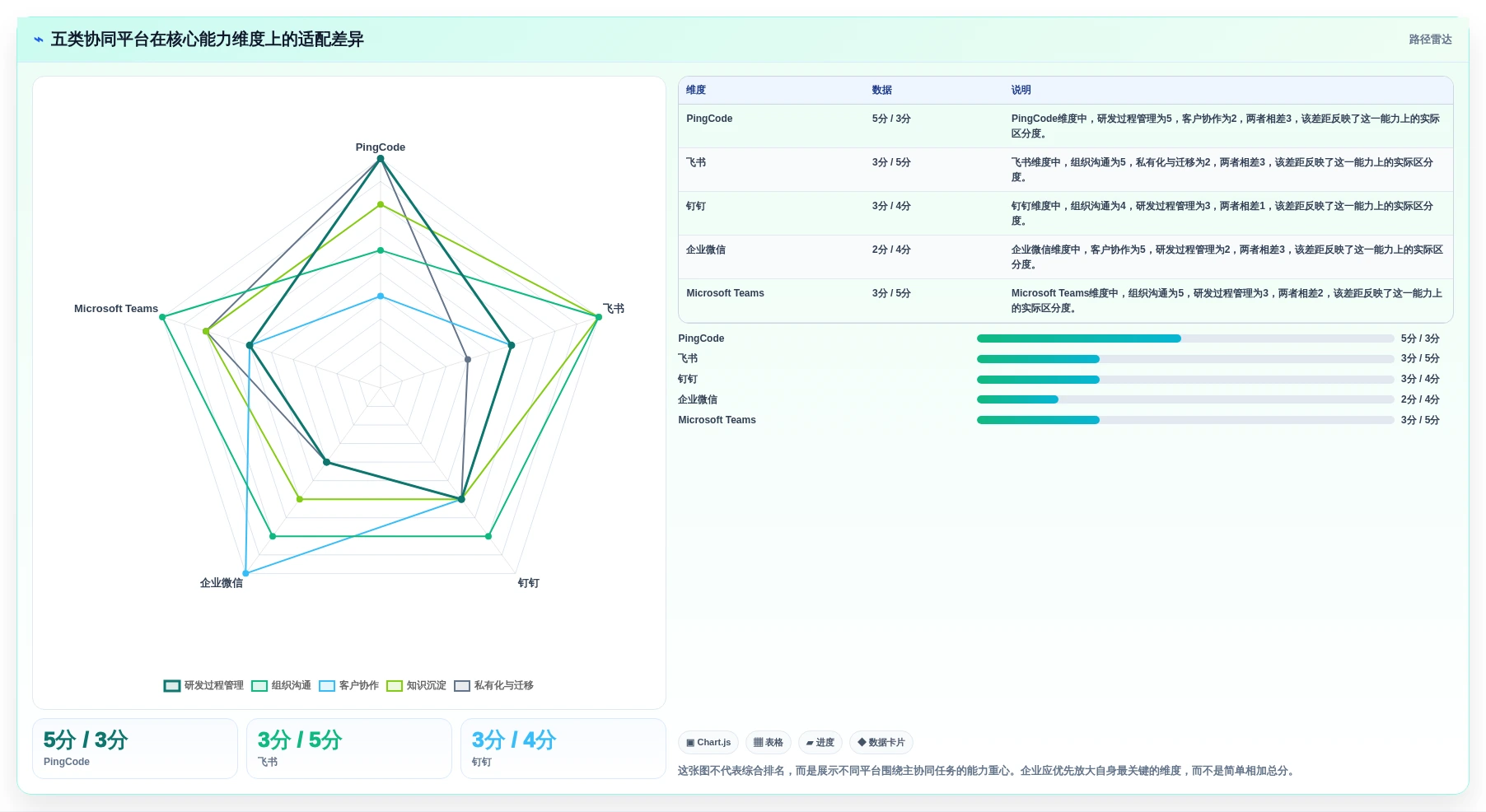The image size is (1486, 812).
Task: Open the PingCode 5分 / 3分 data card
Action: 135,749
